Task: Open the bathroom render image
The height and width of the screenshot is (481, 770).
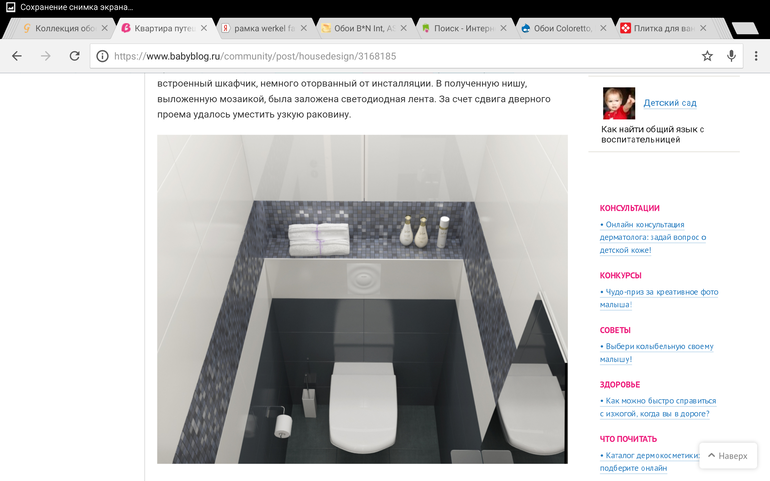Action: pos(362,299)
